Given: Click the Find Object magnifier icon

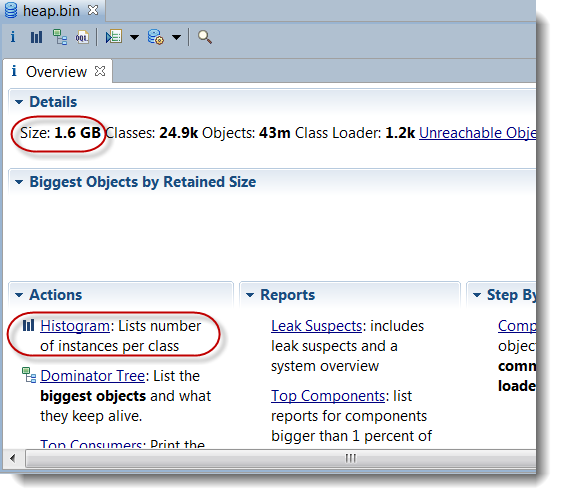Looking at the screenshot, I should click(x=205, y=37).
